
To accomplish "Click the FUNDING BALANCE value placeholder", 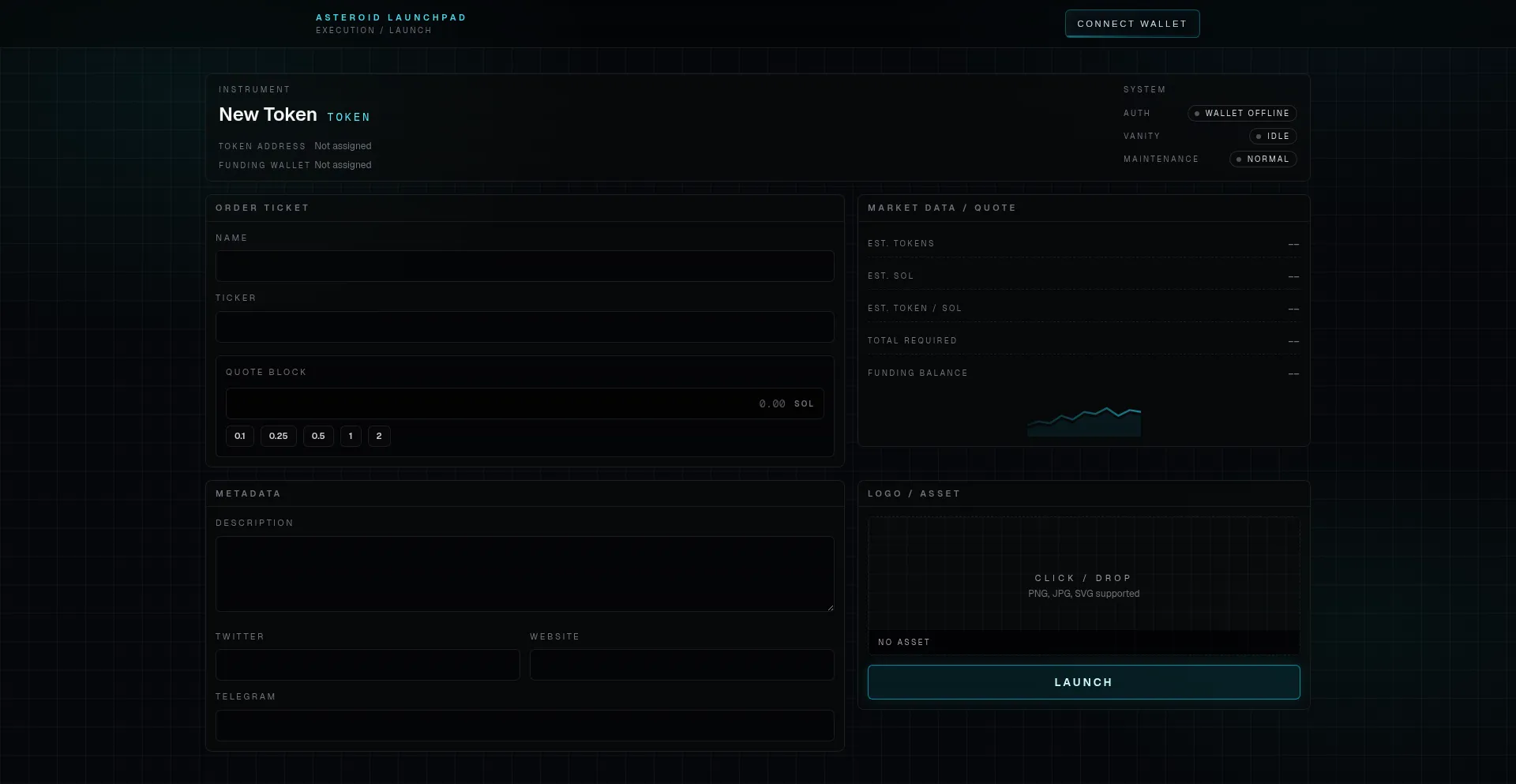I will (1293, 373).
